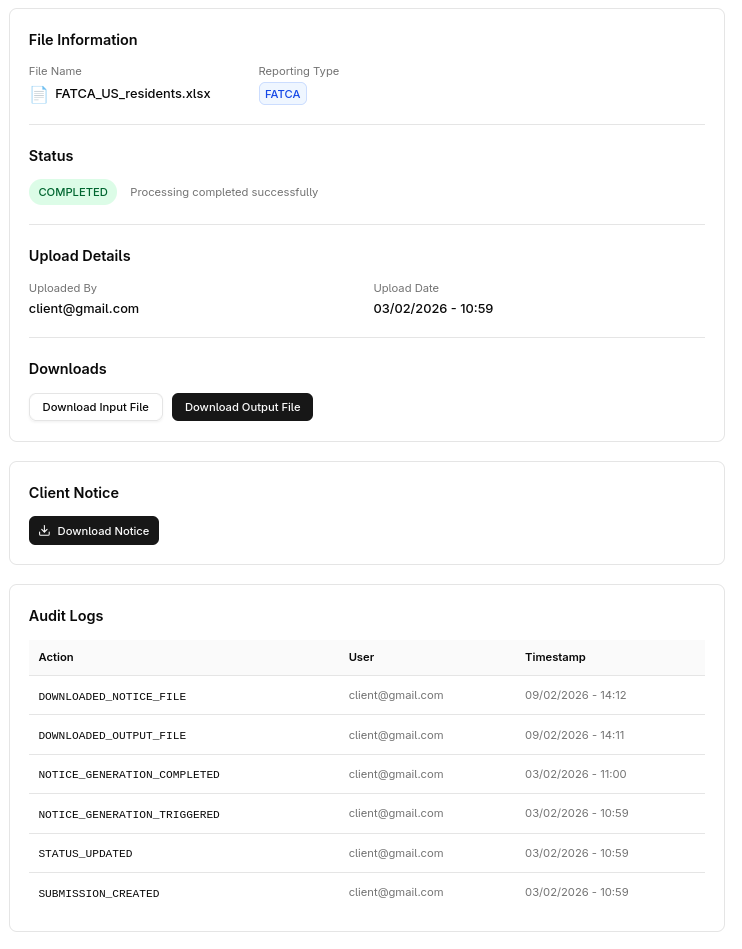Click the FATCA reporting type badge
The image size is (742, 949).
pos(282,94)
